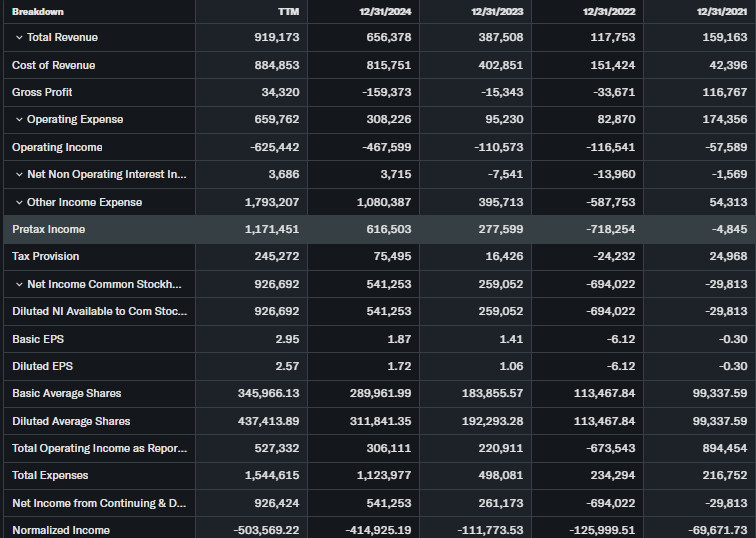Expand Net Non Operating Interest row chevron
The image size is (756, 538).
coord(19,174)
